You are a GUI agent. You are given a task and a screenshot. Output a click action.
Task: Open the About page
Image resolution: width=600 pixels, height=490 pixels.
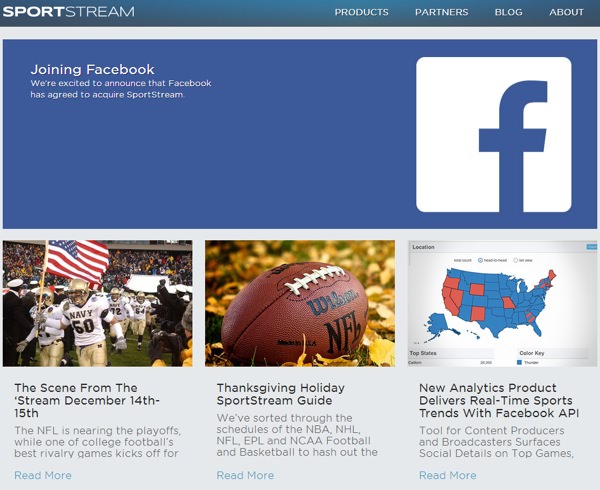(566, 12)
